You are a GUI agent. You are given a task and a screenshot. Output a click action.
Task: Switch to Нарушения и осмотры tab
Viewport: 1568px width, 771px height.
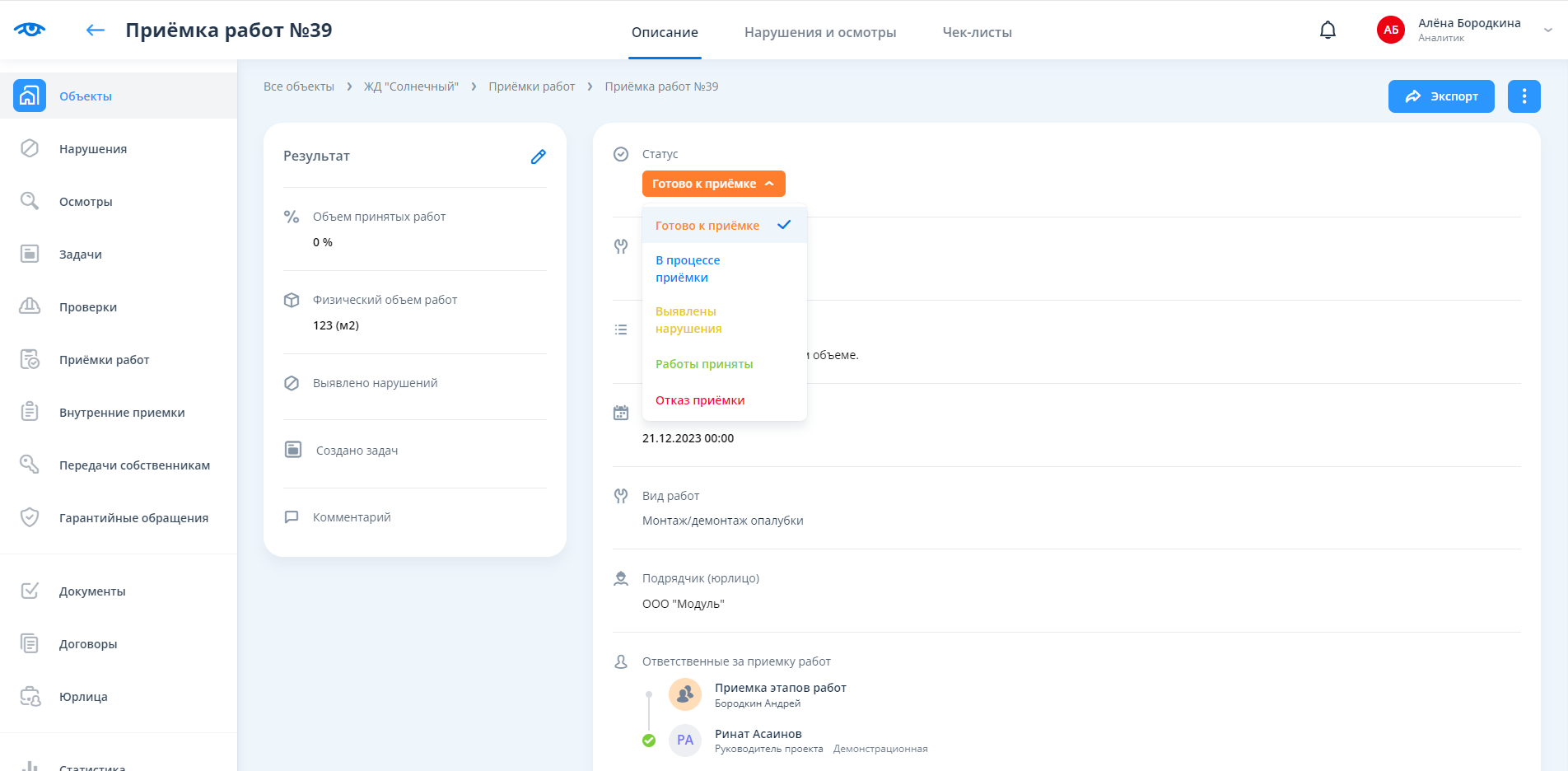819,32
